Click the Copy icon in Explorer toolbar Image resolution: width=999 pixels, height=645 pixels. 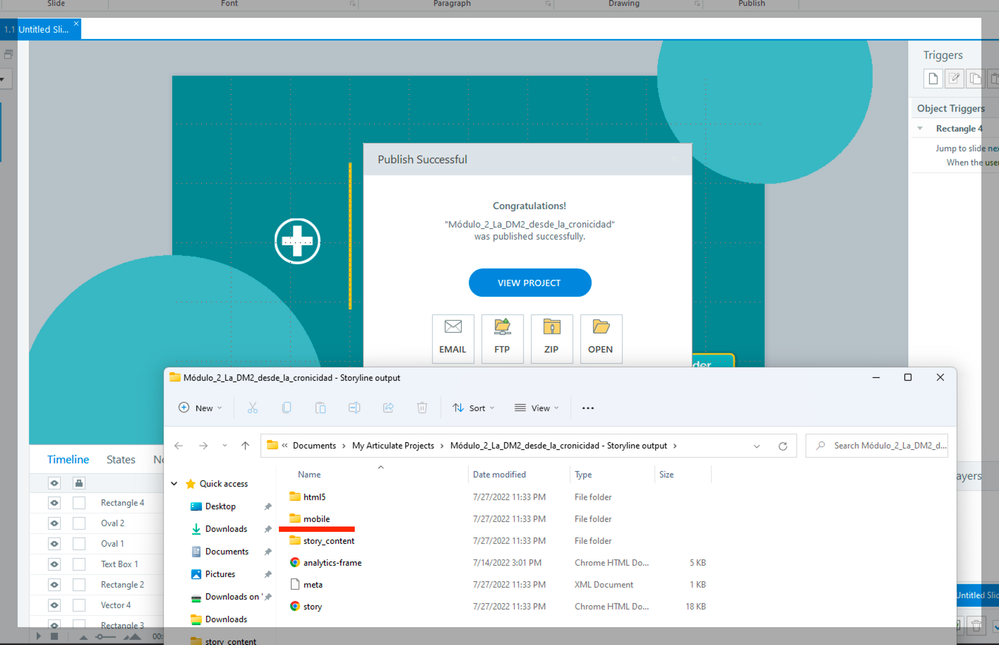286,408
